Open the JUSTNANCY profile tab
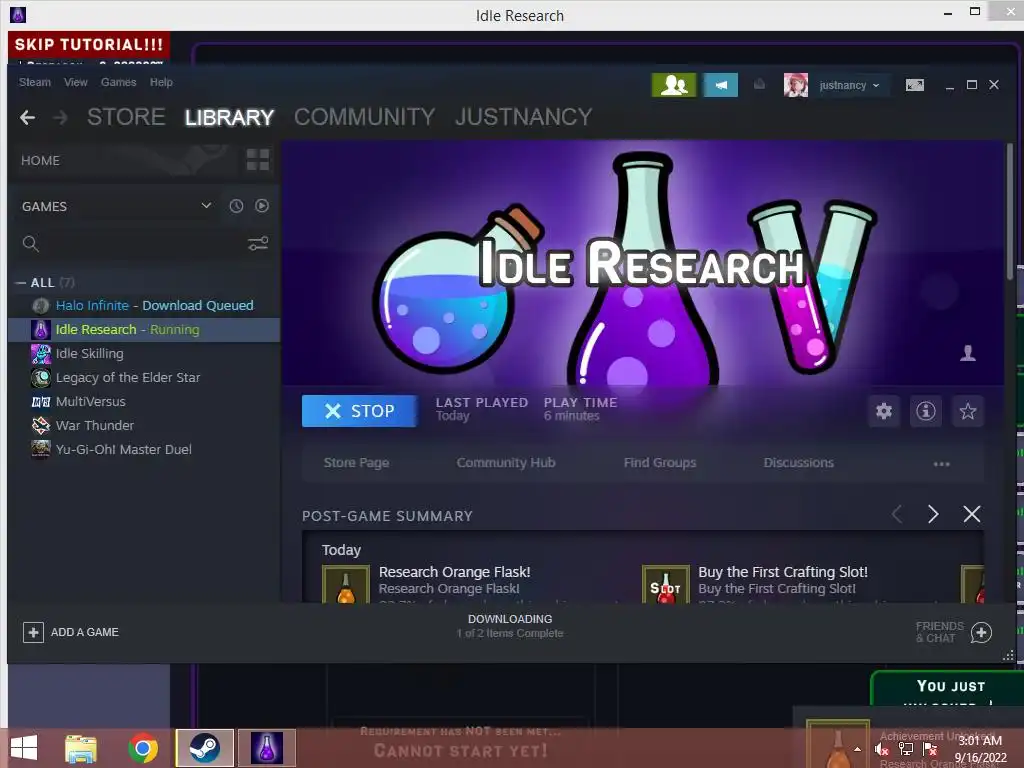Screen dimensions: 1024x768 tap(524, 117)
